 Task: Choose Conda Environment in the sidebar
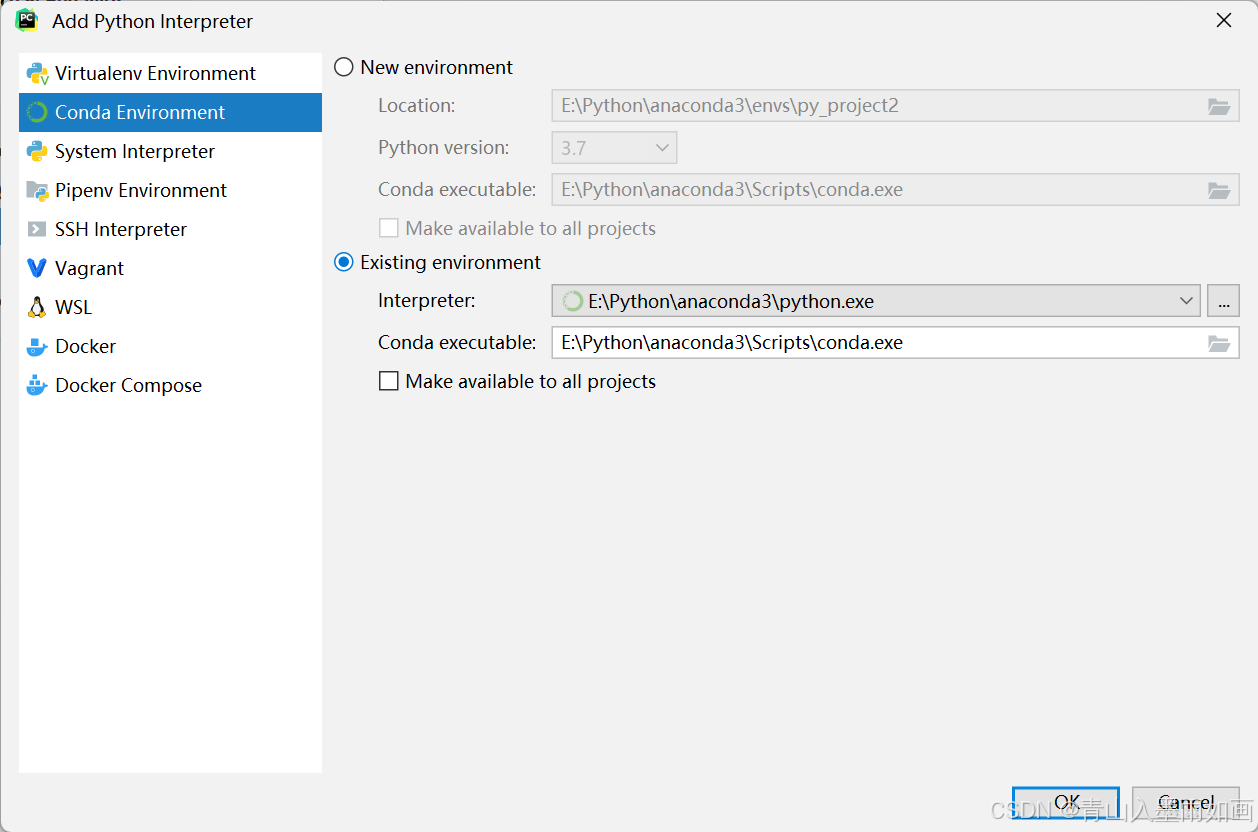tap(170, 113)
